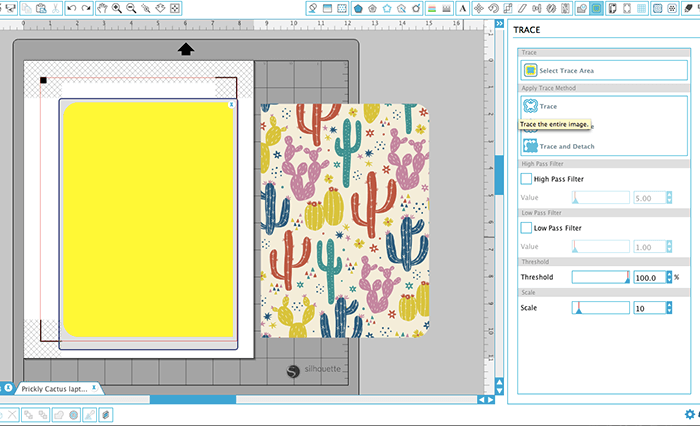Screen dimensions: 700x426
Task: Open the Fill Gradient window icon
Action: click(x=327, y=8)
